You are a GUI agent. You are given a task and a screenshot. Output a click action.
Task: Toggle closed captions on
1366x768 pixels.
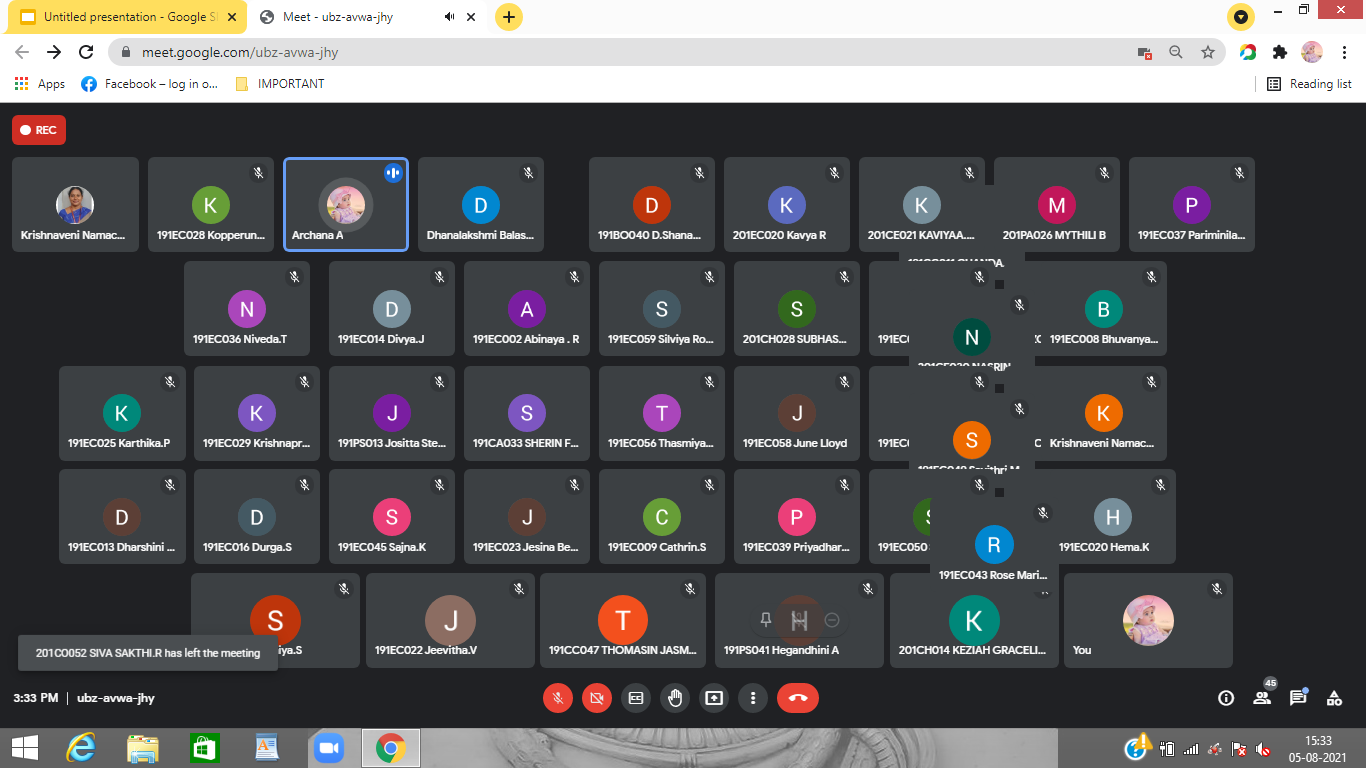636,698
